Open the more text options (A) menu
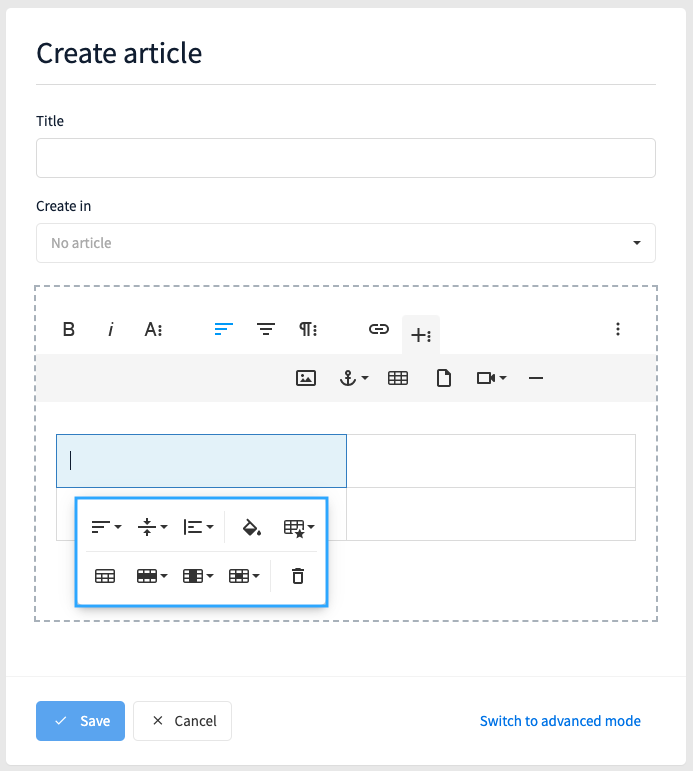693x771 pixels. pos(153,329)
